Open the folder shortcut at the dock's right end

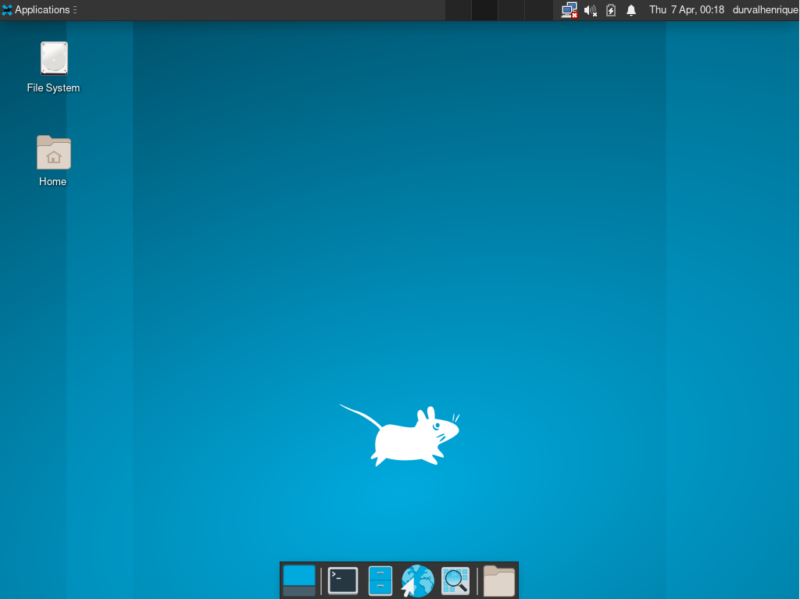coord(496,578)
